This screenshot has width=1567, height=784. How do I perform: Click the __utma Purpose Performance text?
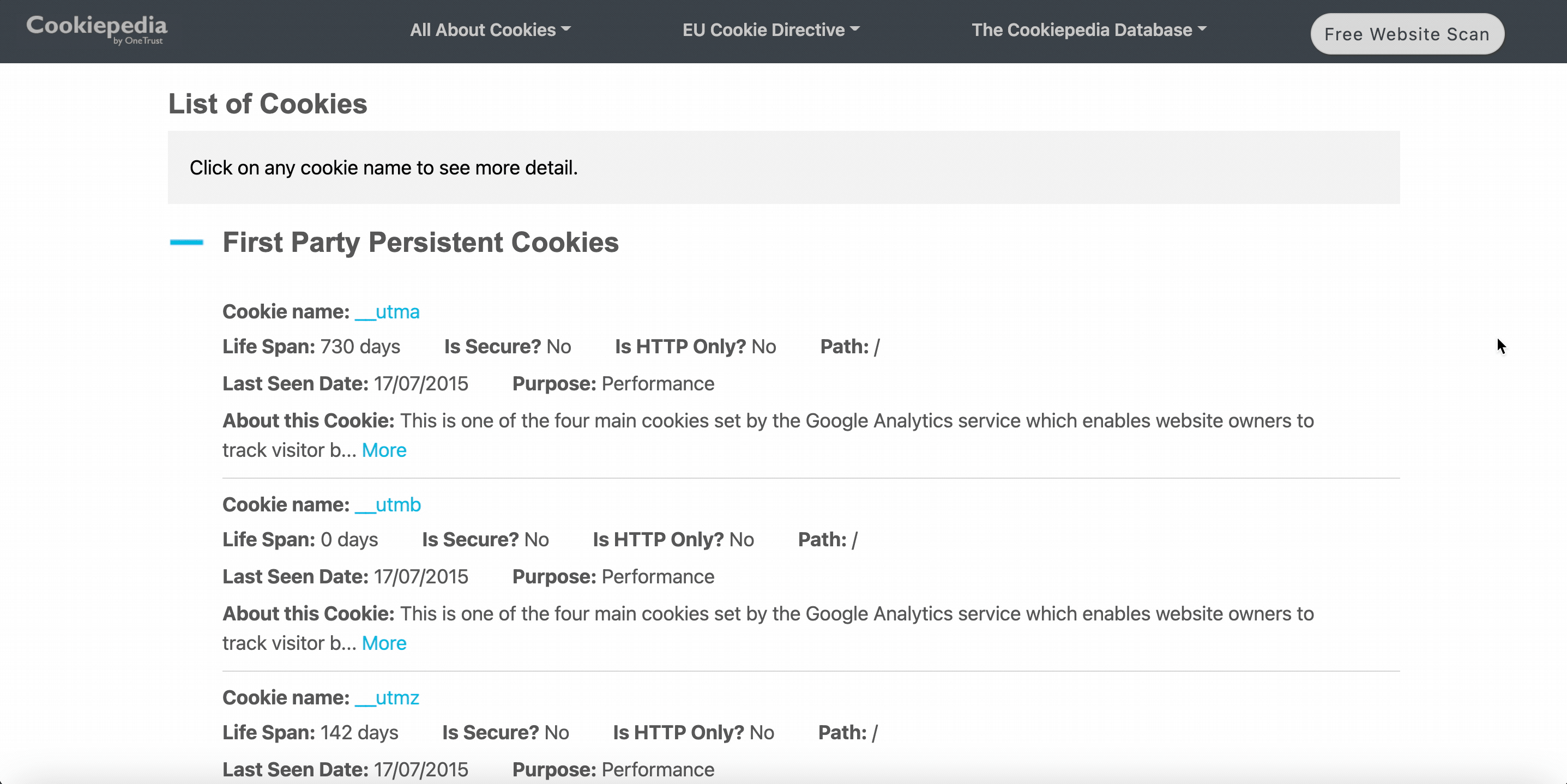(658, 384)
